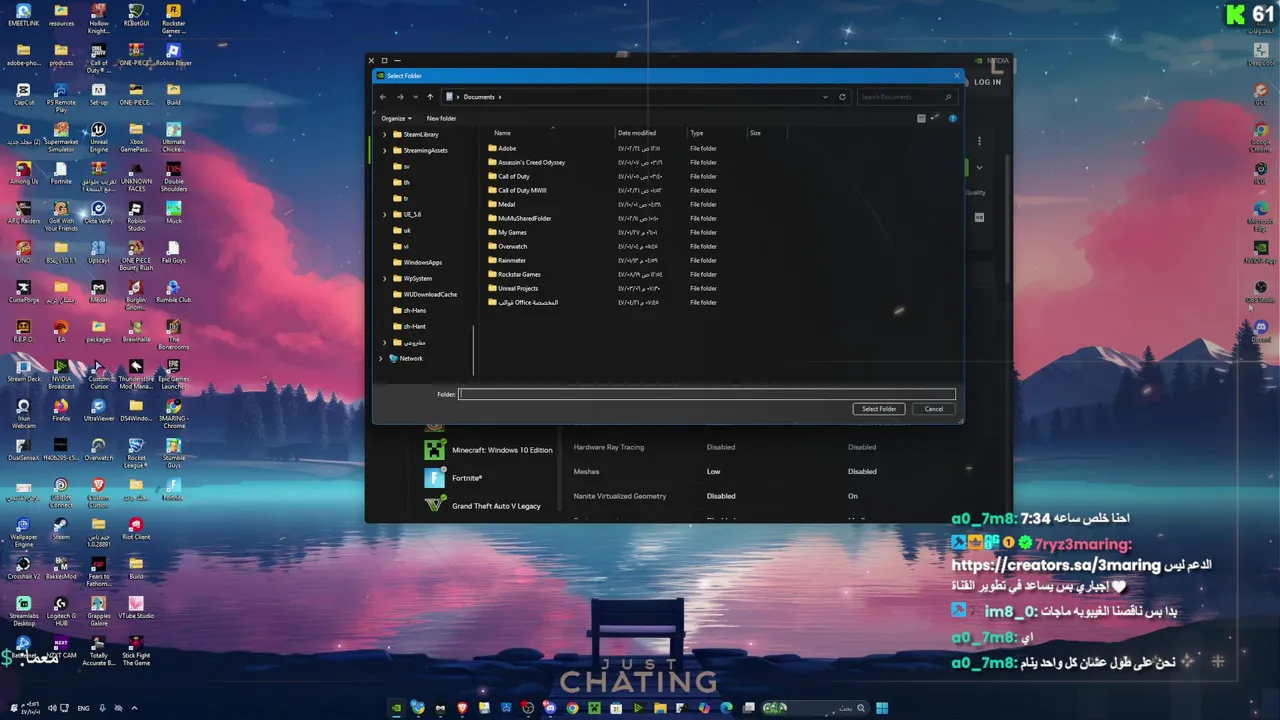Sort by the Name column header
The image size is (1280, 720).
pyautogui.click(x=502, y=133)
